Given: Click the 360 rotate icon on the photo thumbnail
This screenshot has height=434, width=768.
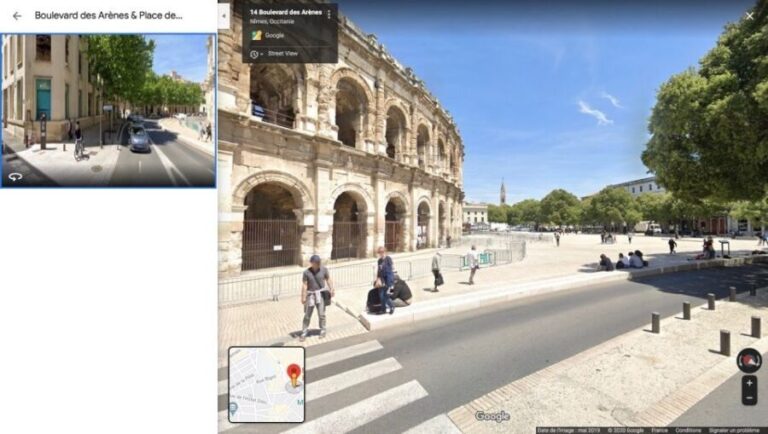Looking at the screenshot, I should [x=15, y=177].
